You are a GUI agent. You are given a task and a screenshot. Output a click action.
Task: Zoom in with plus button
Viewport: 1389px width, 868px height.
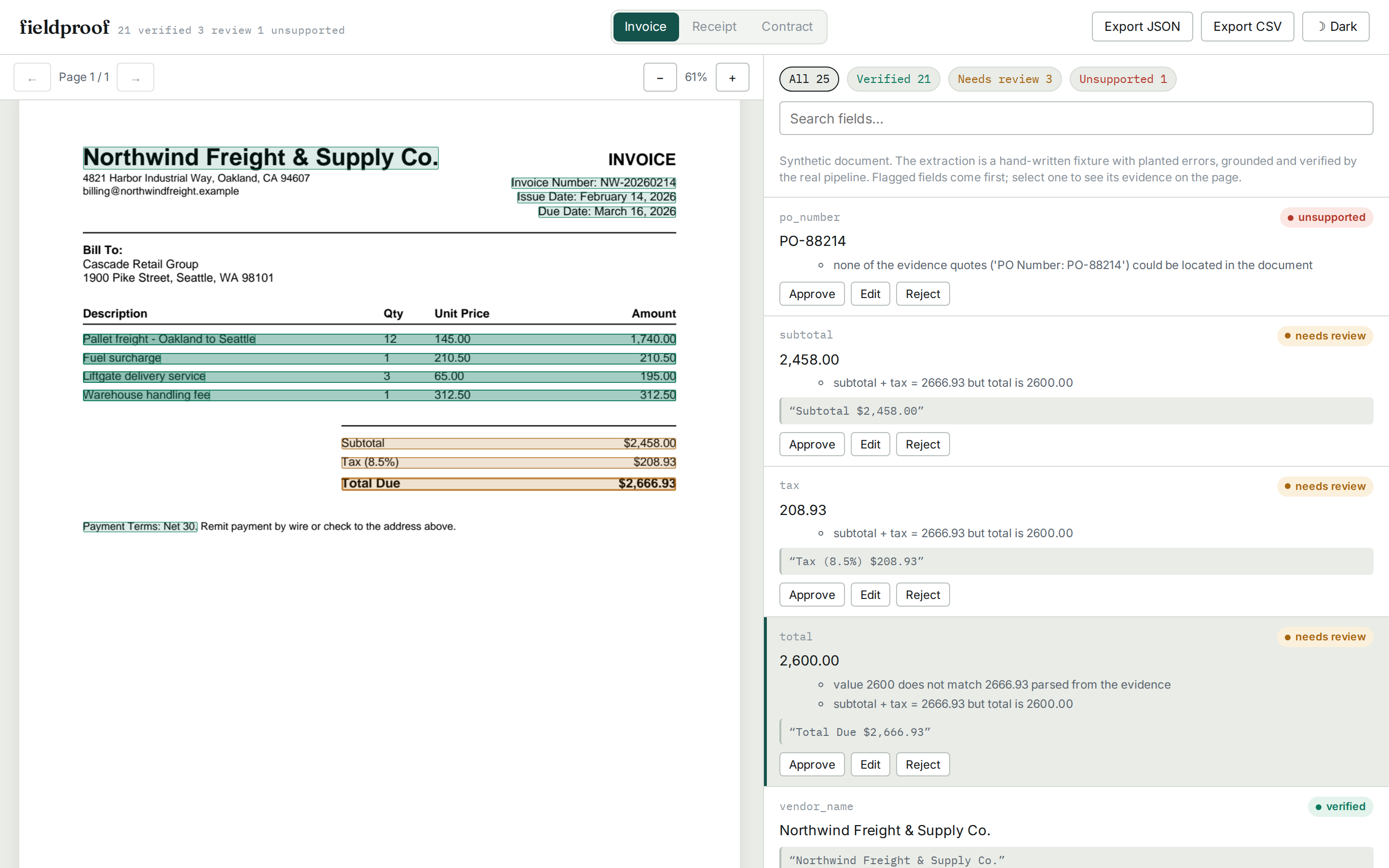pos(733,78)
